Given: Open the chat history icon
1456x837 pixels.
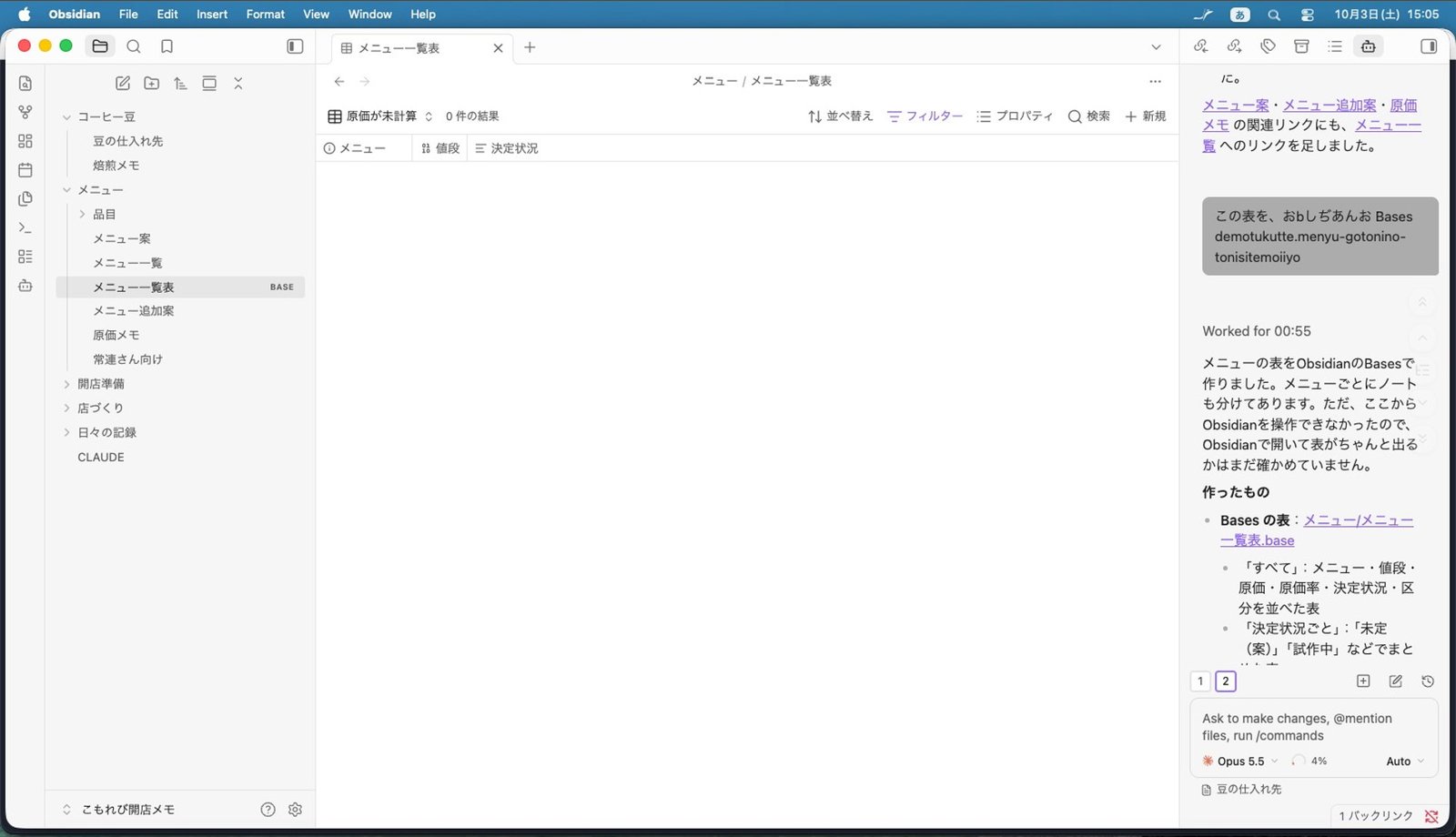Looking at the screenshot, I should 1428,681.
